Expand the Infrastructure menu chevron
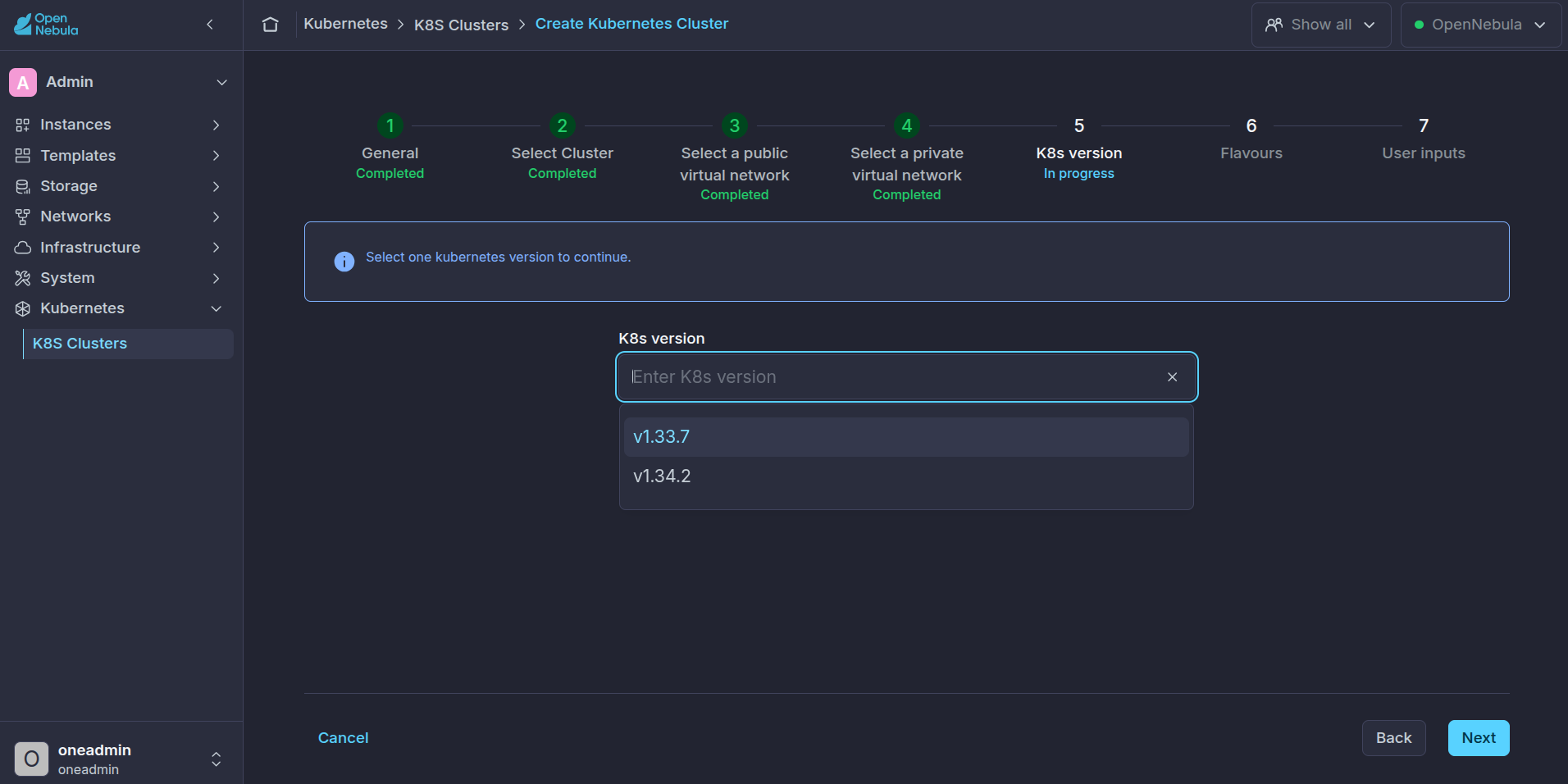 pyautogui.click(x=216, y=248)
